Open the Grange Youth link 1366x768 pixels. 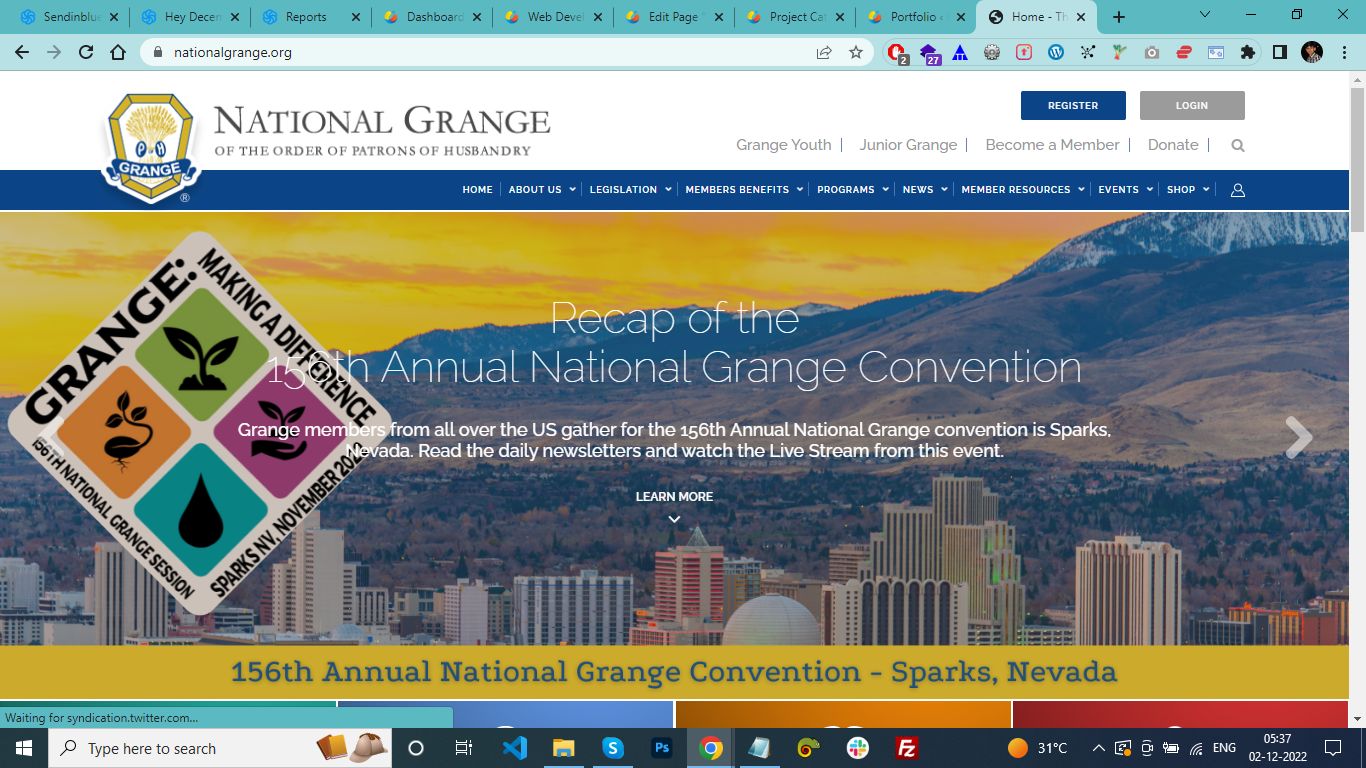pos(784,145)
